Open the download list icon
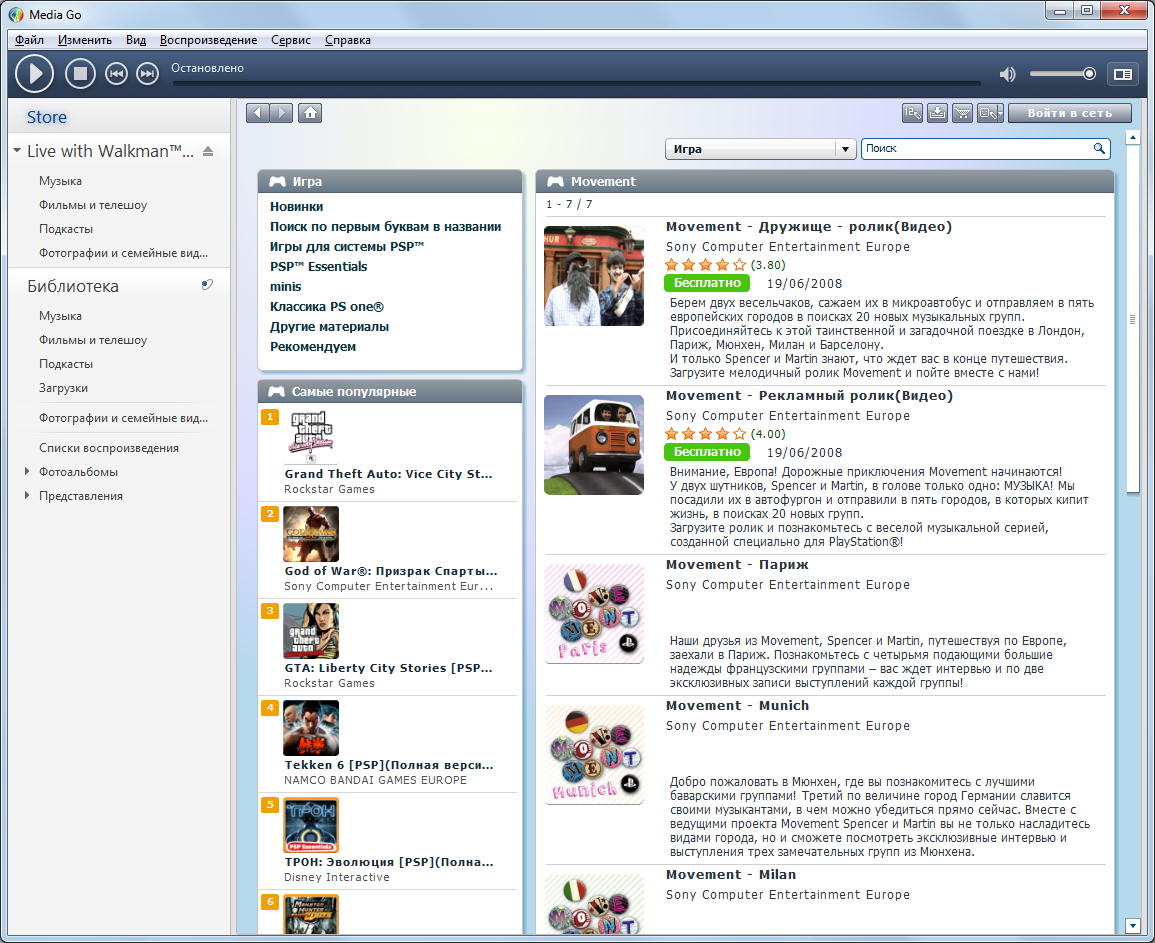 [937, 113]
